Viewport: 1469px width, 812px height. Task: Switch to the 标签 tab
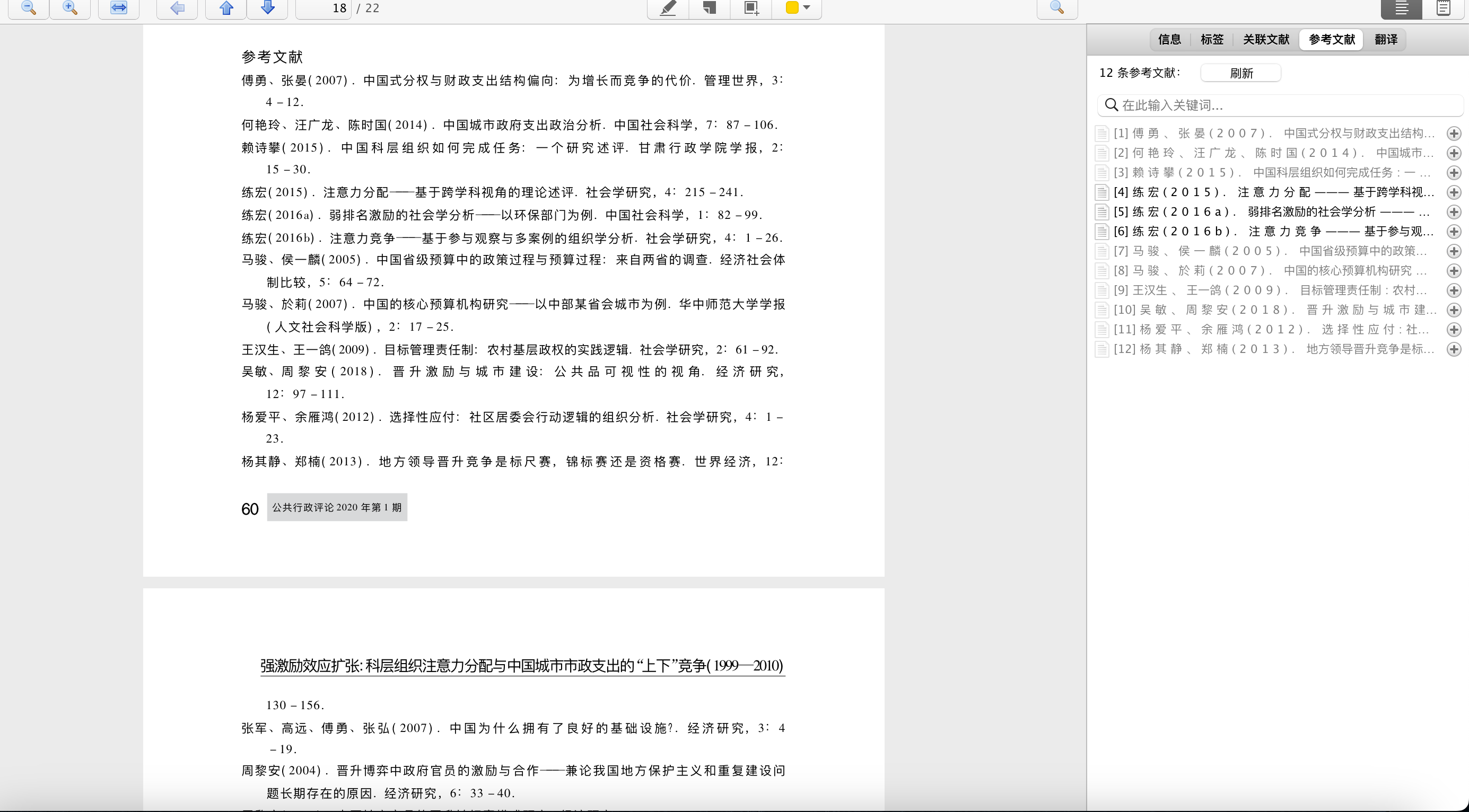(1211, 39)
